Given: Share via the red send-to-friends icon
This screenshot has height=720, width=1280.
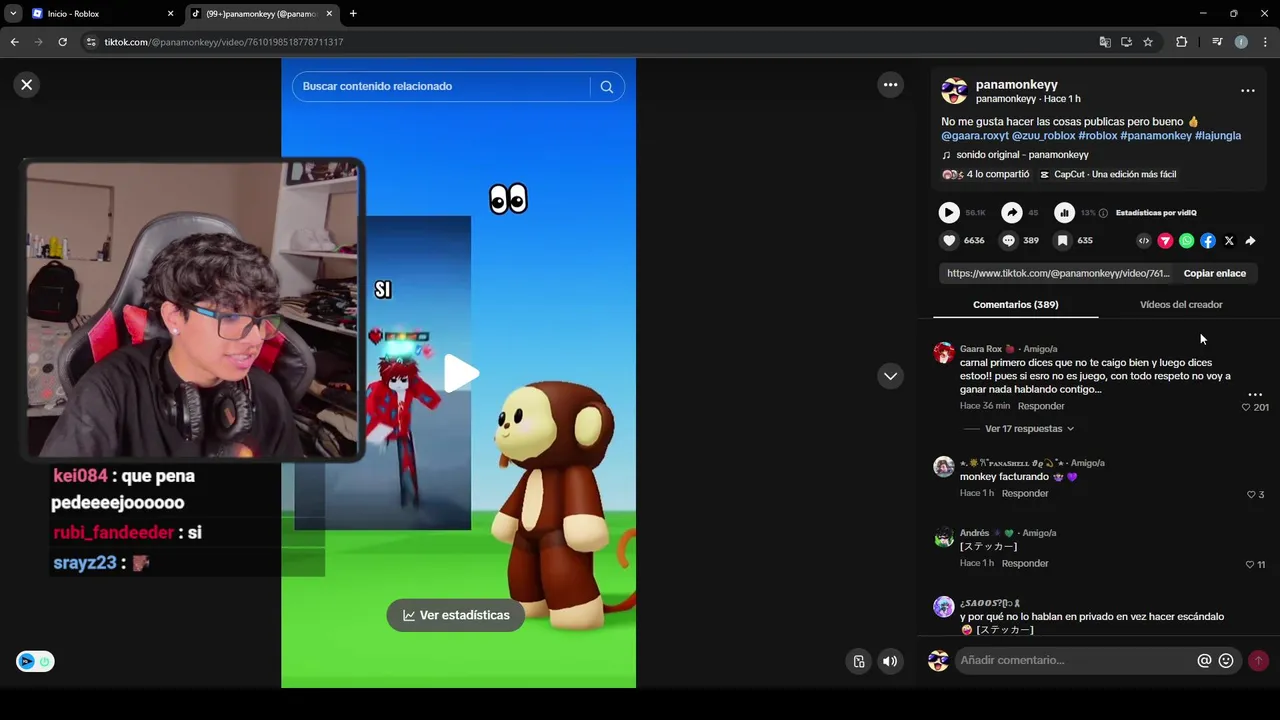Looking at the screenshot, I should pyautogui.click(x=1165, y=241).
